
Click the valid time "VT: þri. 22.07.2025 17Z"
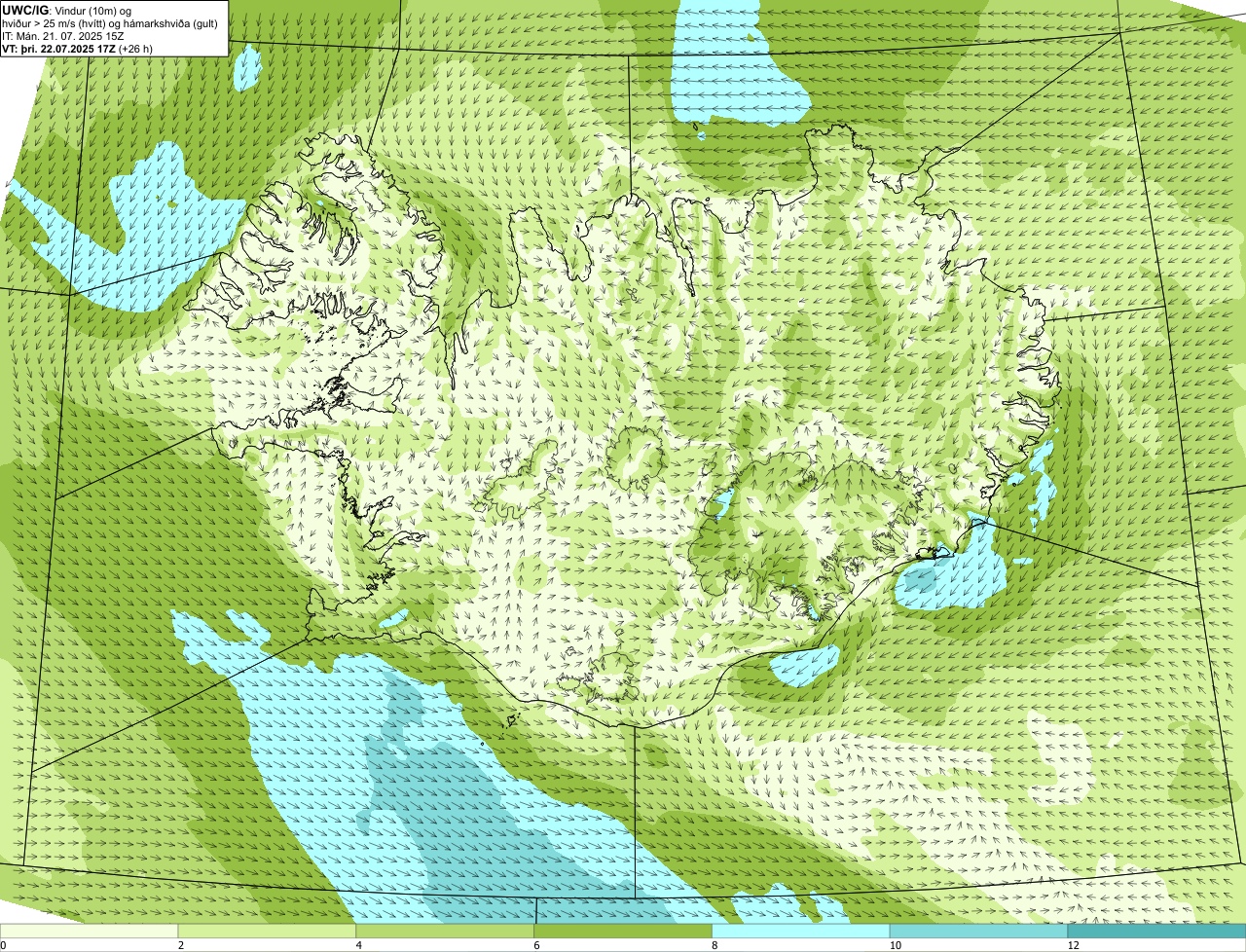(x=60, y=49)
